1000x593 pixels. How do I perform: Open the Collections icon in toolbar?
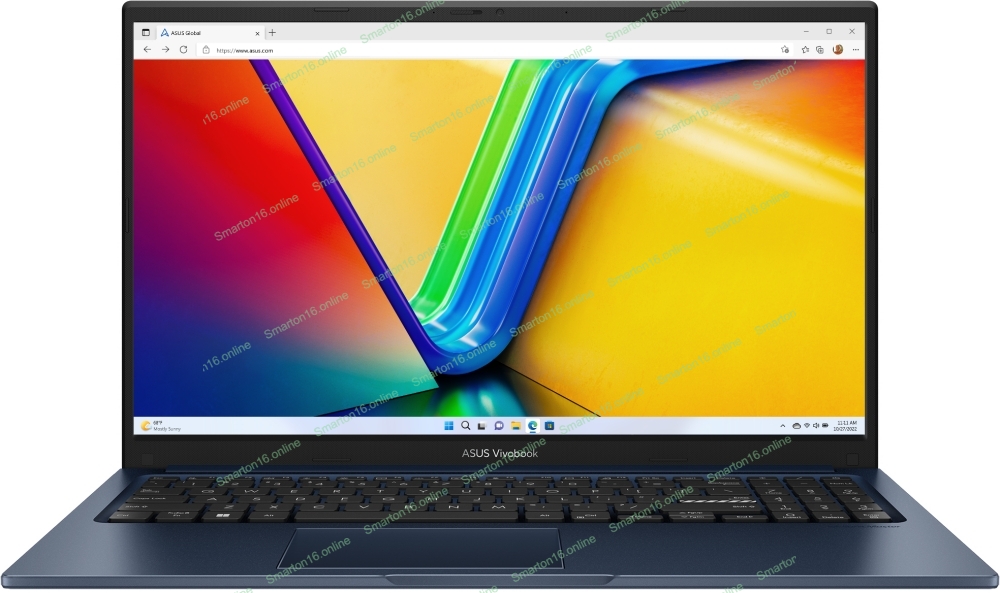[x=820, y=49]
